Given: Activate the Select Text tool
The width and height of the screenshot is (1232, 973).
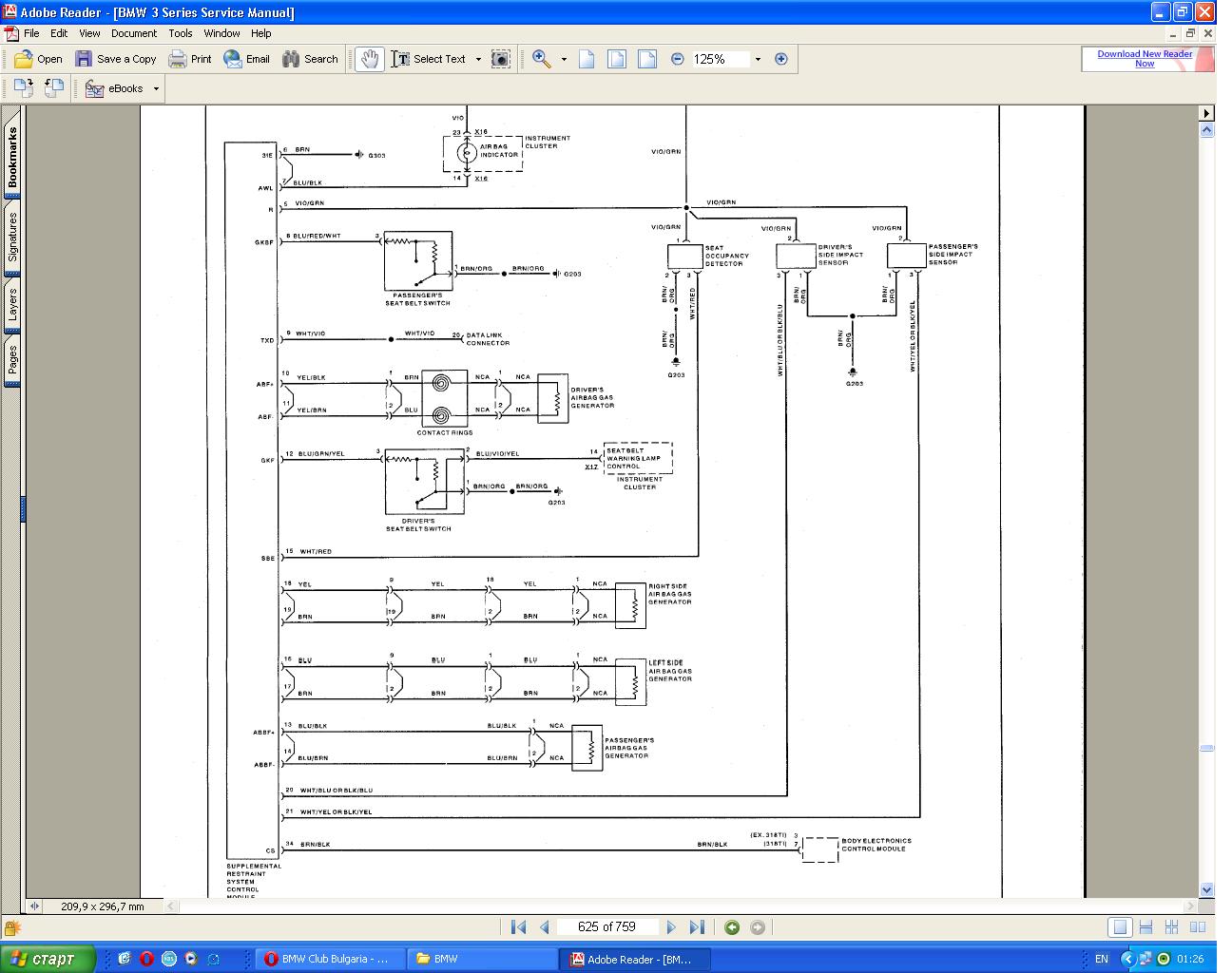Looking at the screenshot, I should pyautogui.click(x=429, y=59).
